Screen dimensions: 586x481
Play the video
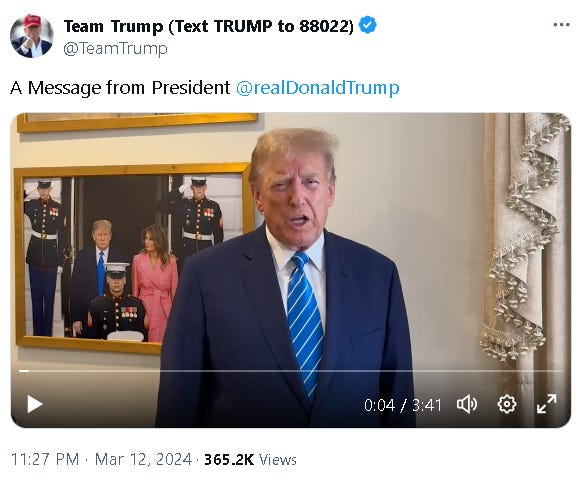coord(35,404)
